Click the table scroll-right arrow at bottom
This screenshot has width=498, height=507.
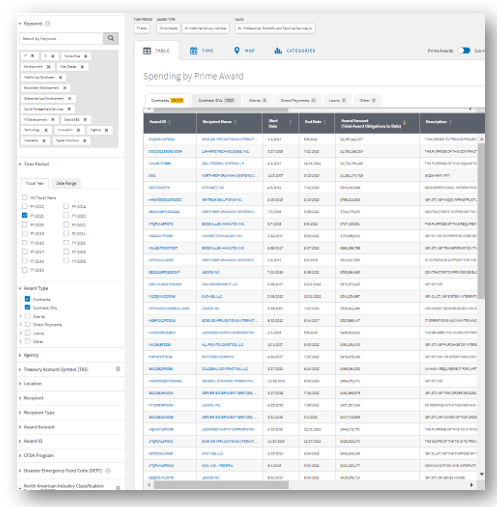point(471,485)
